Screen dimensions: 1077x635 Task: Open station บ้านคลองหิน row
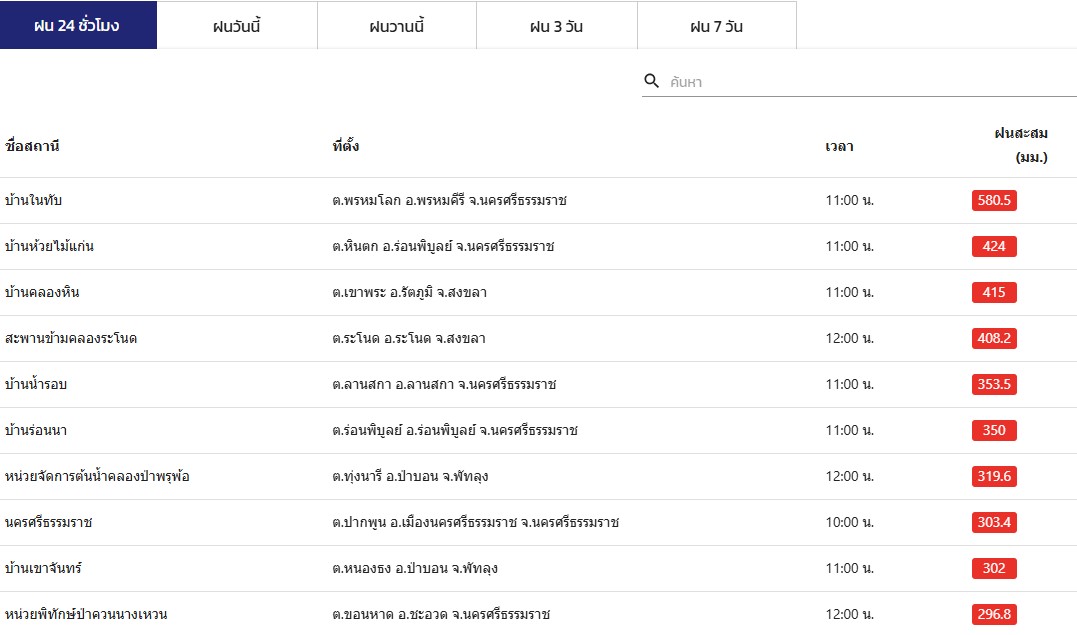[x=42, y=292]
